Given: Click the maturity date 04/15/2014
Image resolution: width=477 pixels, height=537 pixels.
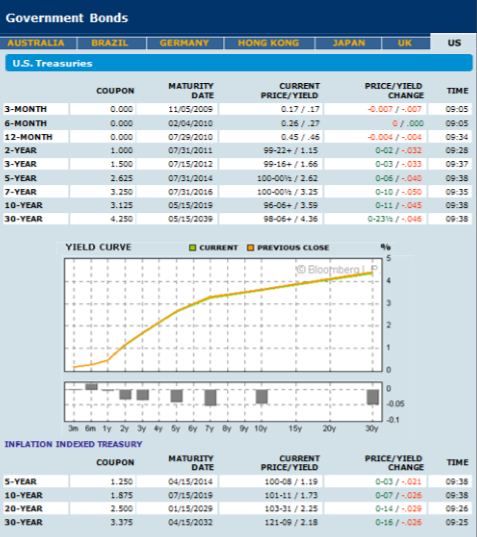Looking at the screenshot, I should pos(190,482).
